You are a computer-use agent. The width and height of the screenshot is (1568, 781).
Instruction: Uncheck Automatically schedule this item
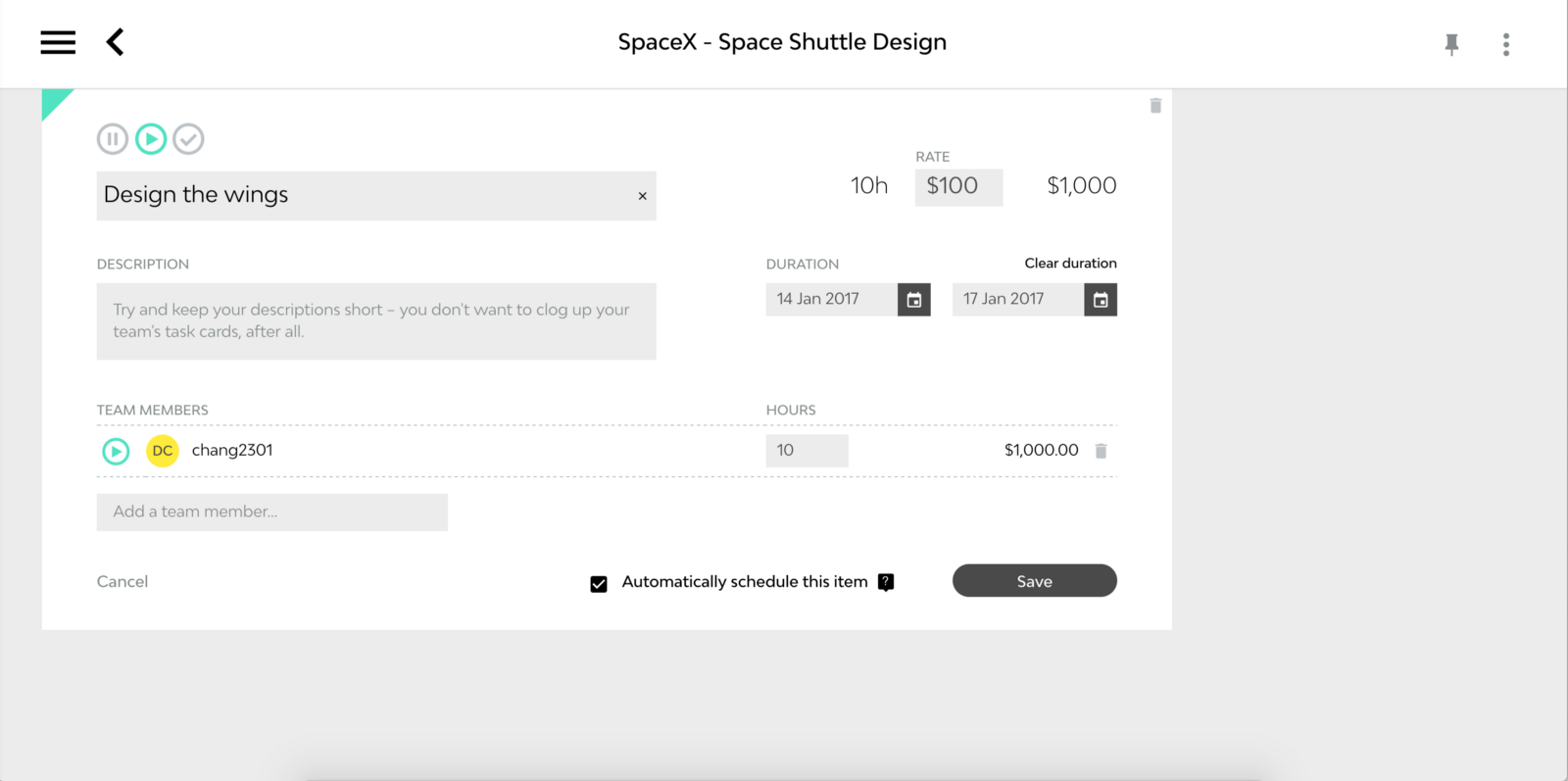coord(599,584)
